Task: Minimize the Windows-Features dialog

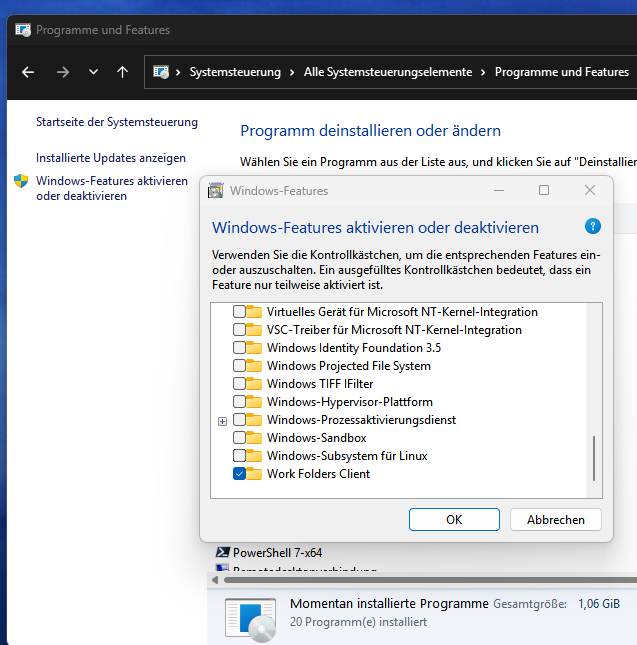Action: click(499, 190)
